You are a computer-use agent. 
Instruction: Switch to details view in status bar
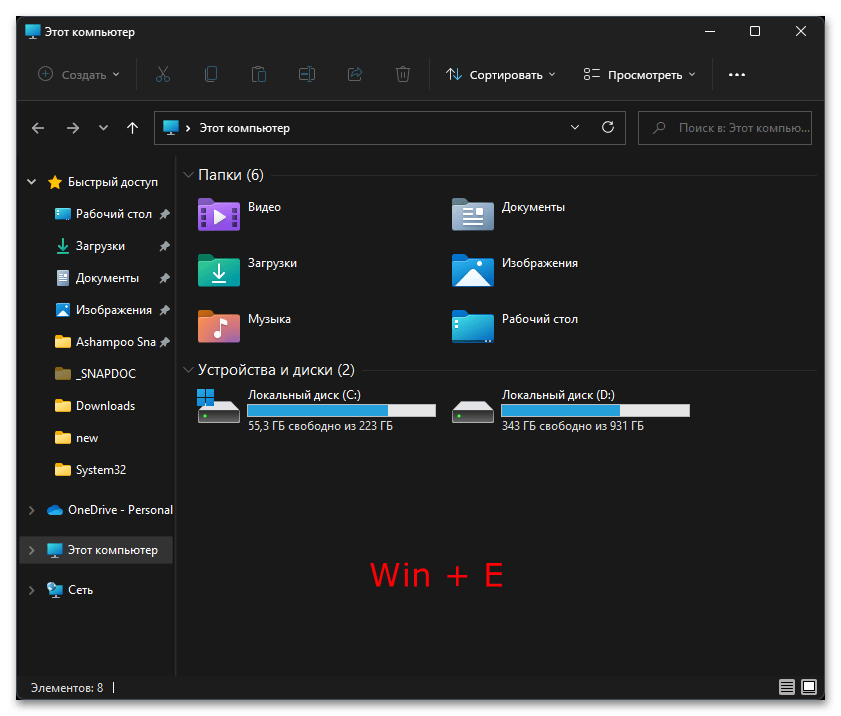click(x=786, y=687)
